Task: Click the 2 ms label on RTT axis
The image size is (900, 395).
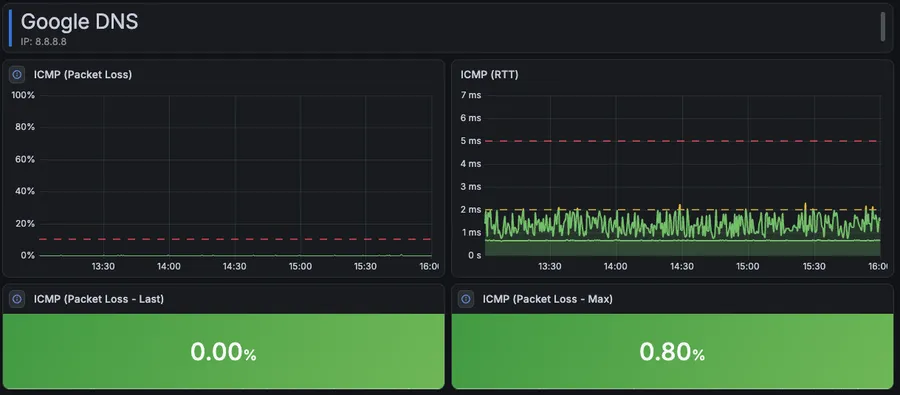Action: tap(471, 210)
